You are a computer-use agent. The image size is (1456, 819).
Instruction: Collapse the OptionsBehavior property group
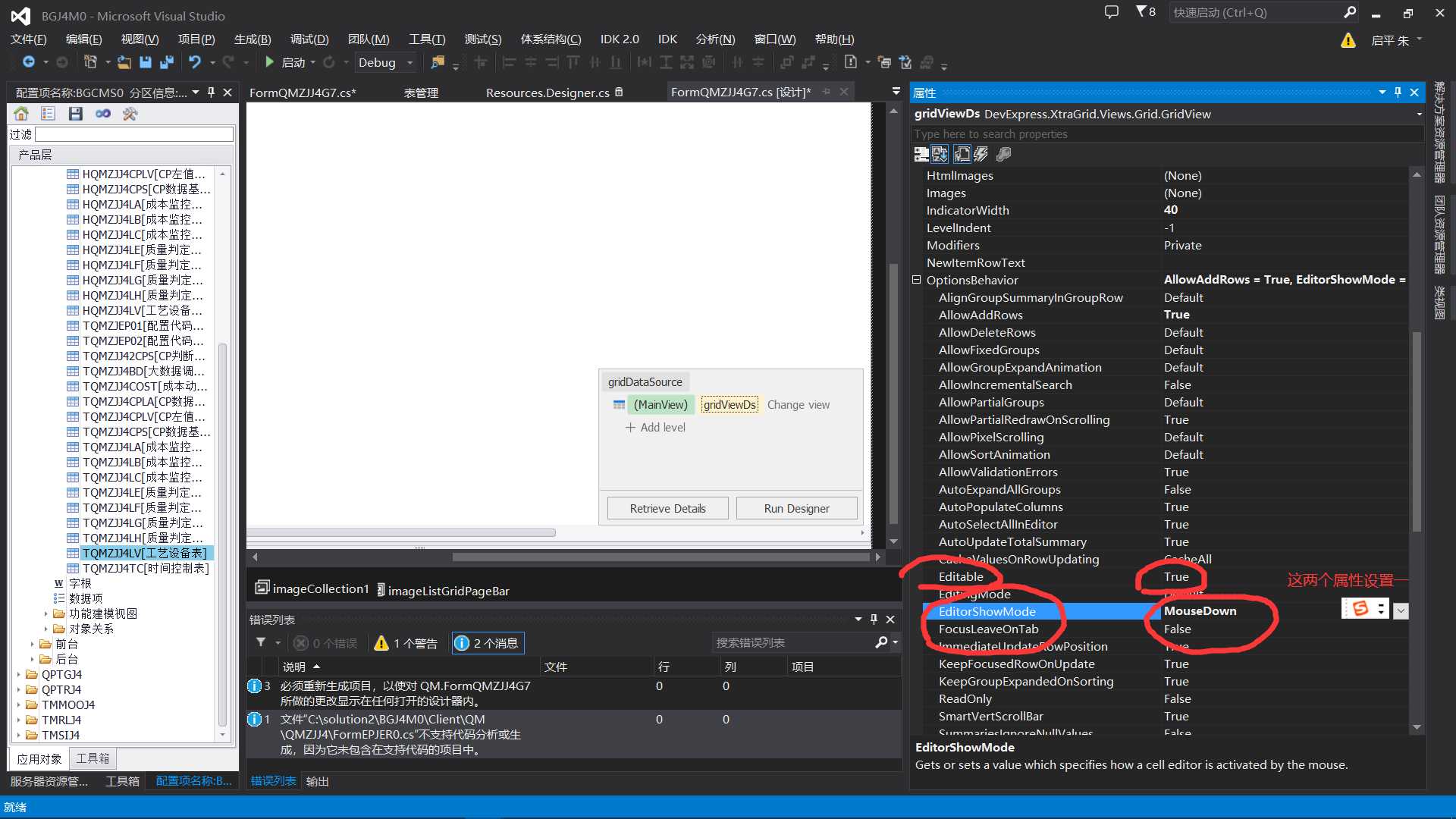click(x=917, y=280)
